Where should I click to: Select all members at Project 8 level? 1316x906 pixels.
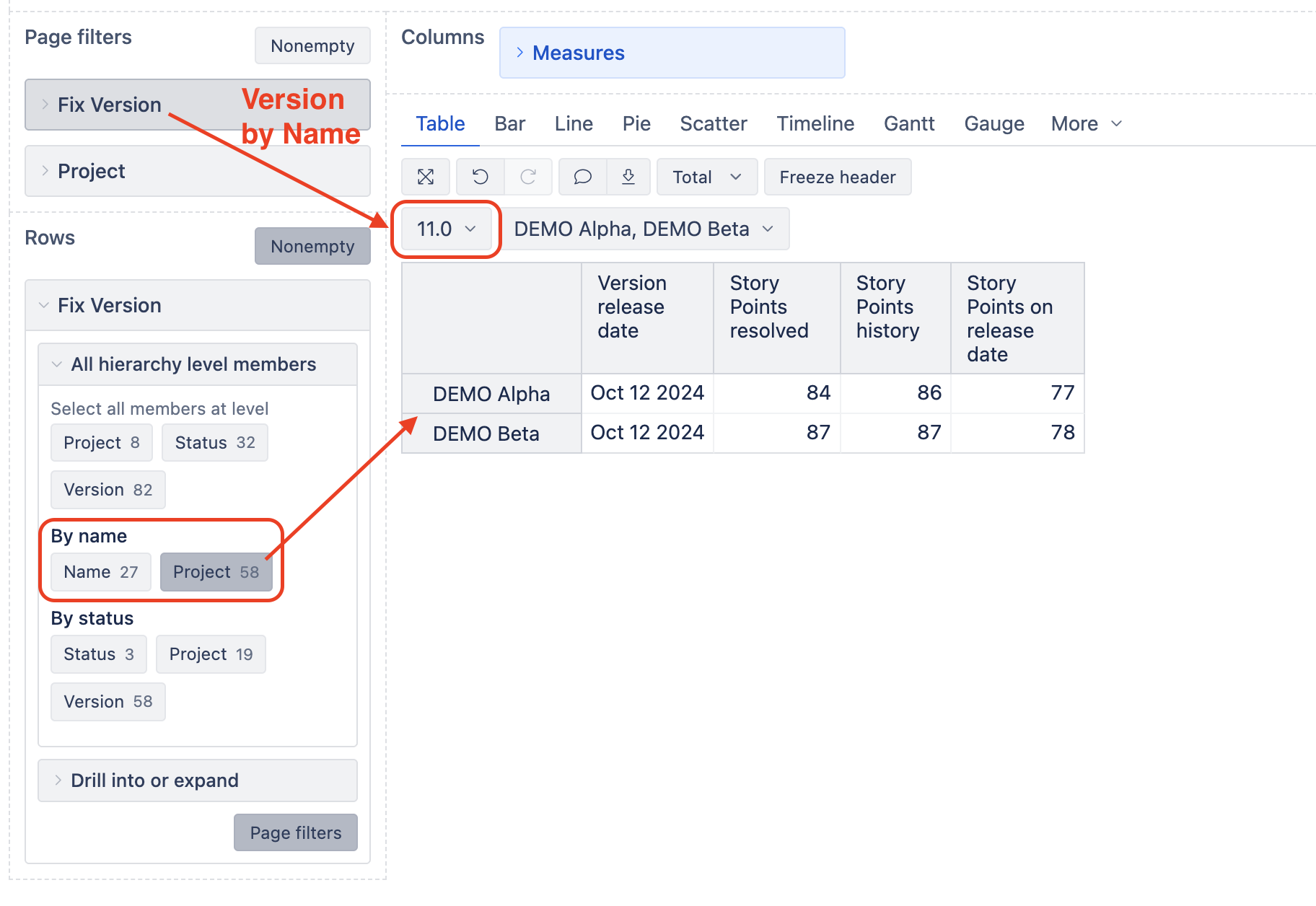102,442
